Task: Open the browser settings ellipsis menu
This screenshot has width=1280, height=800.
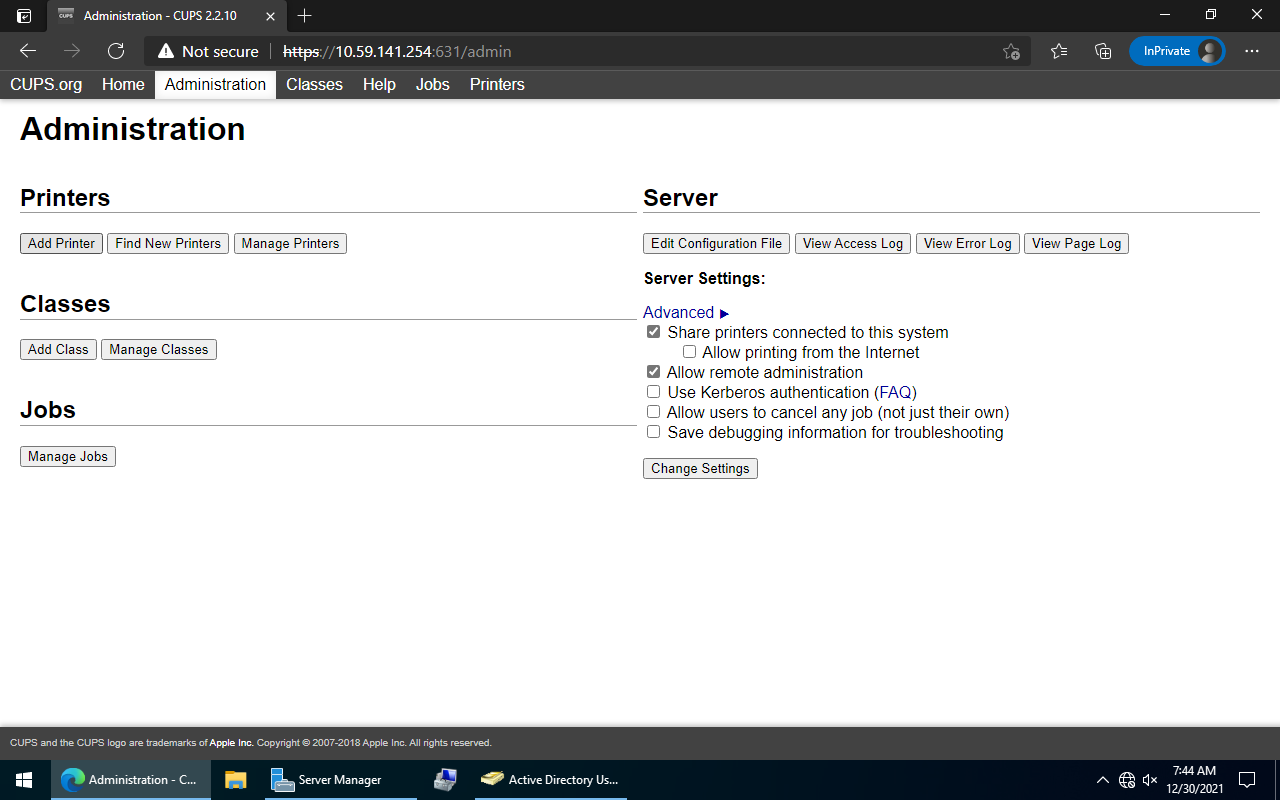Action: [x=1252, y=51]
